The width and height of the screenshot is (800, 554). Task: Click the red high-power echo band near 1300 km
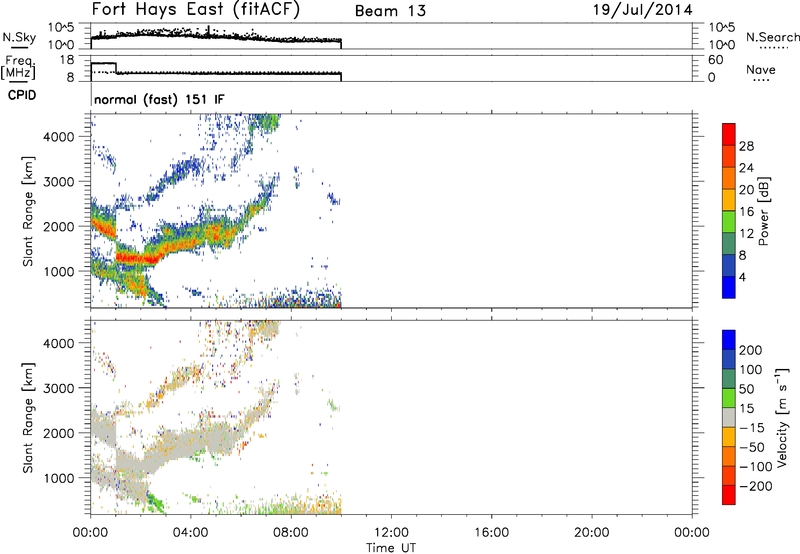point(137,258)
